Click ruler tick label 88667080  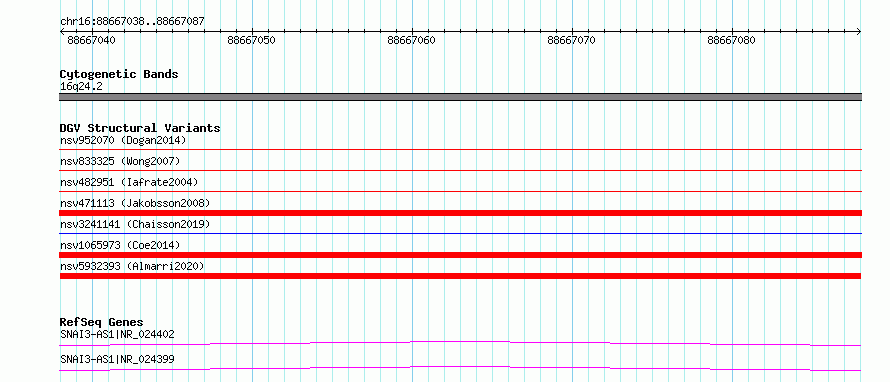point(732,40)
